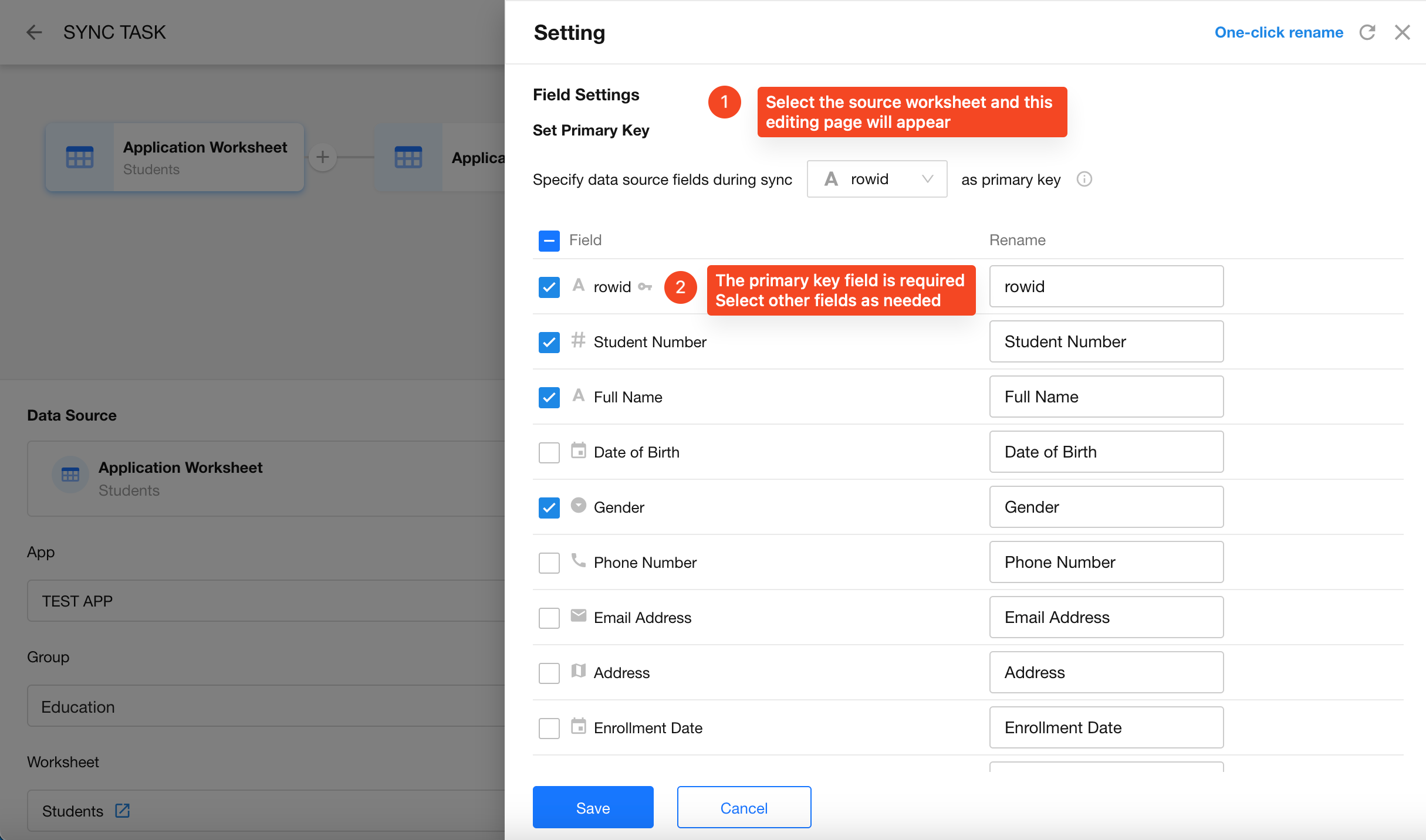The width and height of the screenshot is (1426, 840).
Task: Open Students worksheet external link icon
Action: pos(122,811)
